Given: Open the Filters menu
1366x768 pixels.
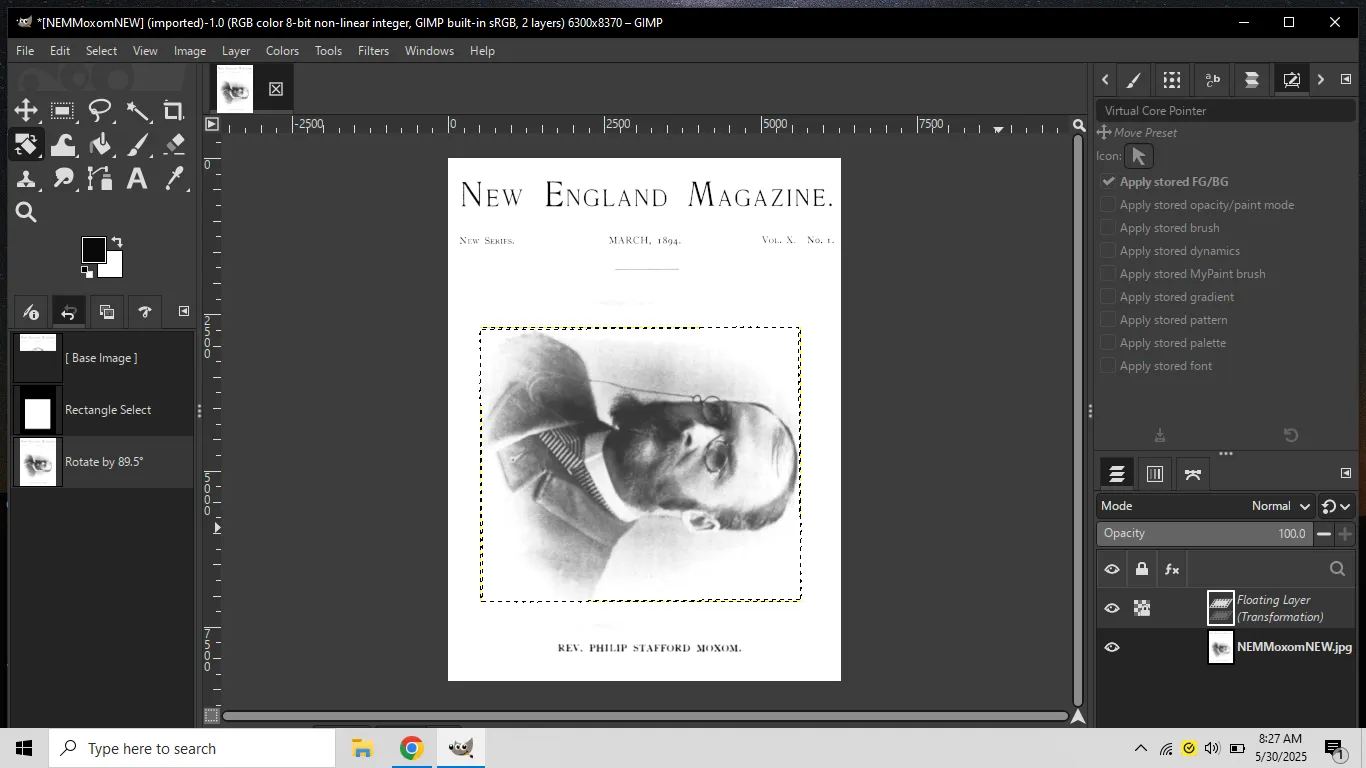Looking at the screenshot, I should tap(373, 51).
